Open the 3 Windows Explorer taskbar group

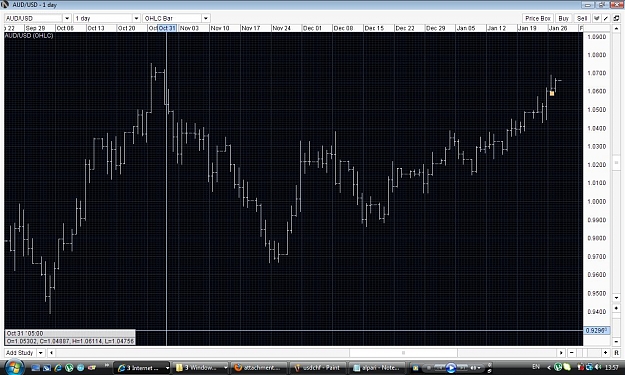tap(201, 368)
